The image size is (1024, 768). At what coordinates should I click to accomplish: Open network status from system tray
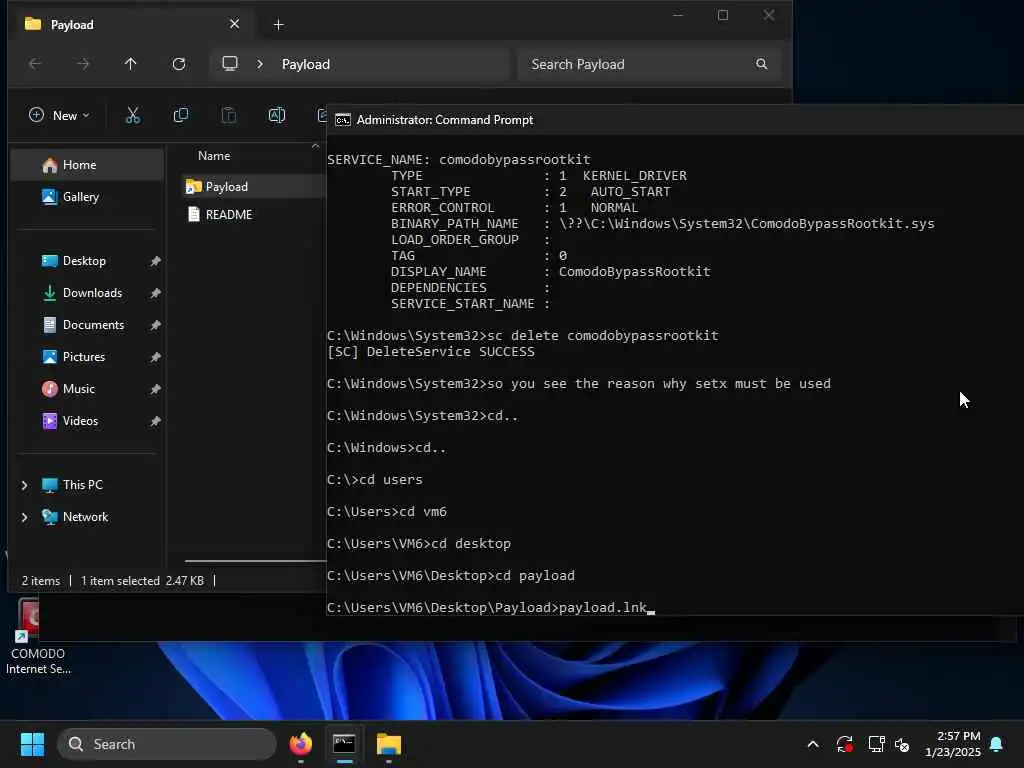tap(876, 744)
